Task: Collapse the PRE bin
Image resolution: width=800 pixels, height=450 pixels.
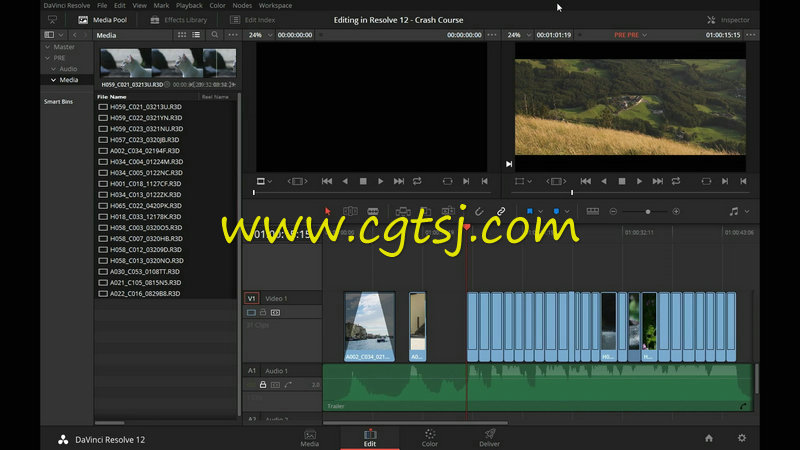Action: 48,58
